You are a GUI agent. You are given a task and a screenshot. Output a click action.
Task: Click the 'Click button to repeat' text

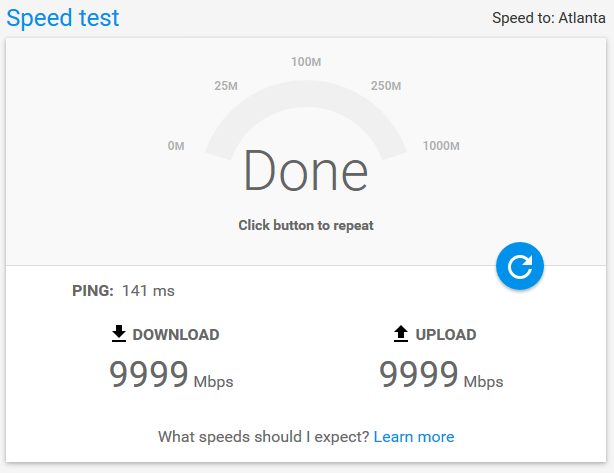(x=306, y=226)
